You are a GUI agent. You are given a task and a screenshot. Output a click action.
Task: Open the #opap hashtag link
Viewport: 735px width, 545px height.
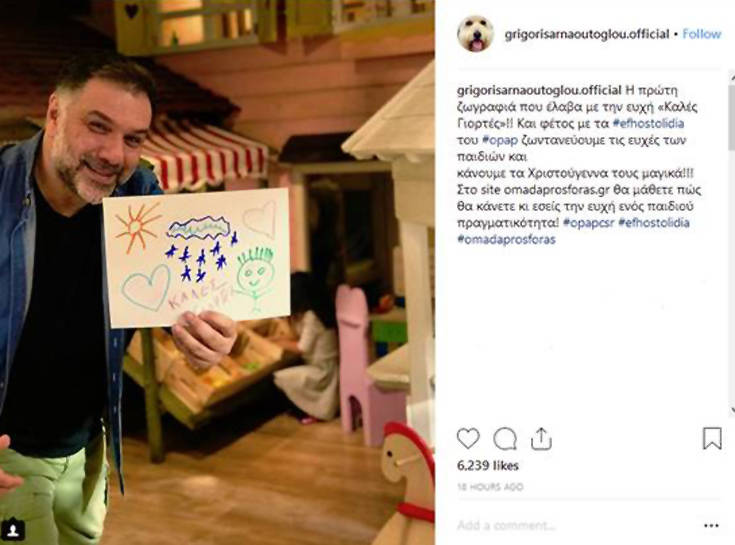[500, 140]
